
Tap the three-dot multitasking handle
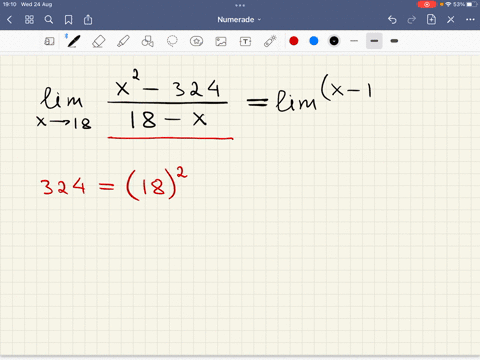point(240,5)
